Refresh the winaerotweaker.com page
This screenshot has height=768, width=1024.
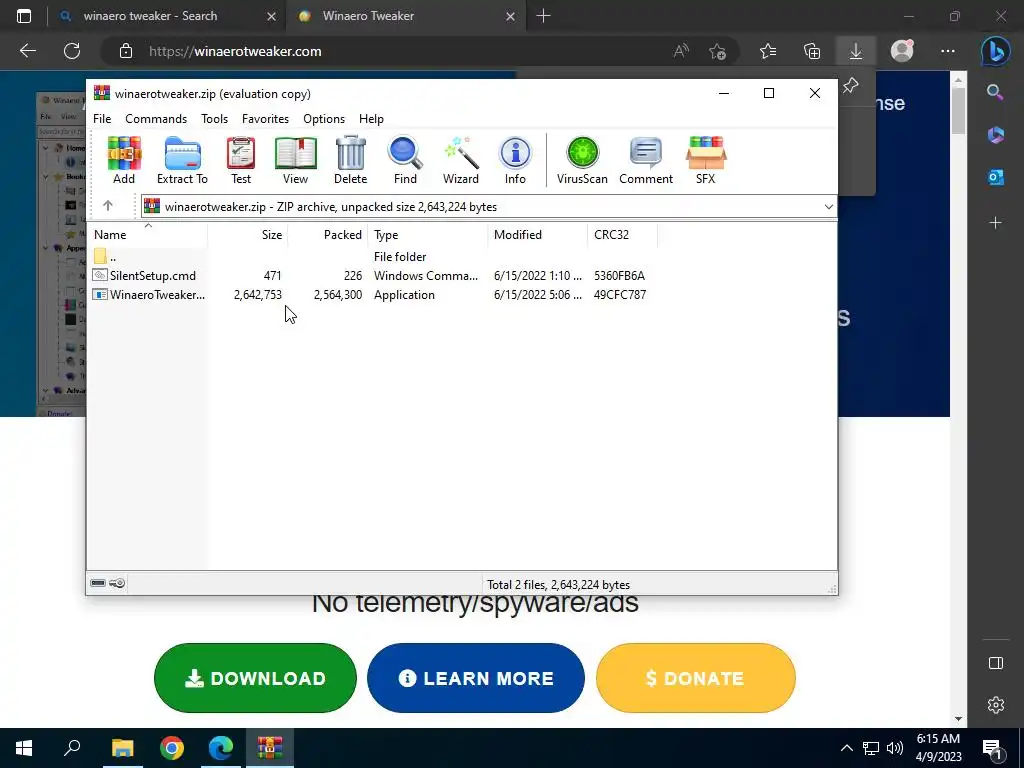point(72,51)
